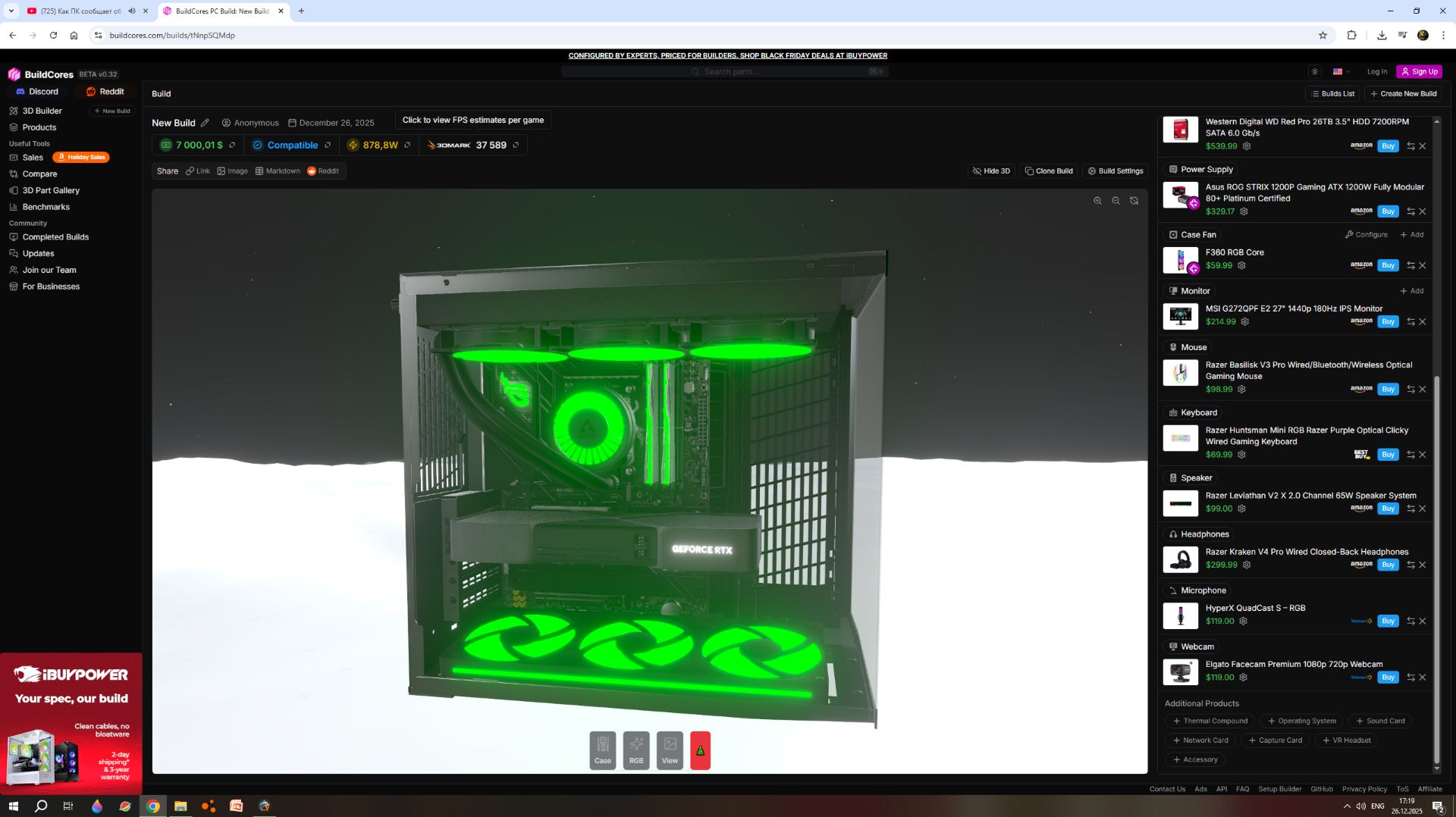Swap the Asus ROG STRIX power supply
This screenshot has height=817, width=1456.
[x=1410, y=211]
